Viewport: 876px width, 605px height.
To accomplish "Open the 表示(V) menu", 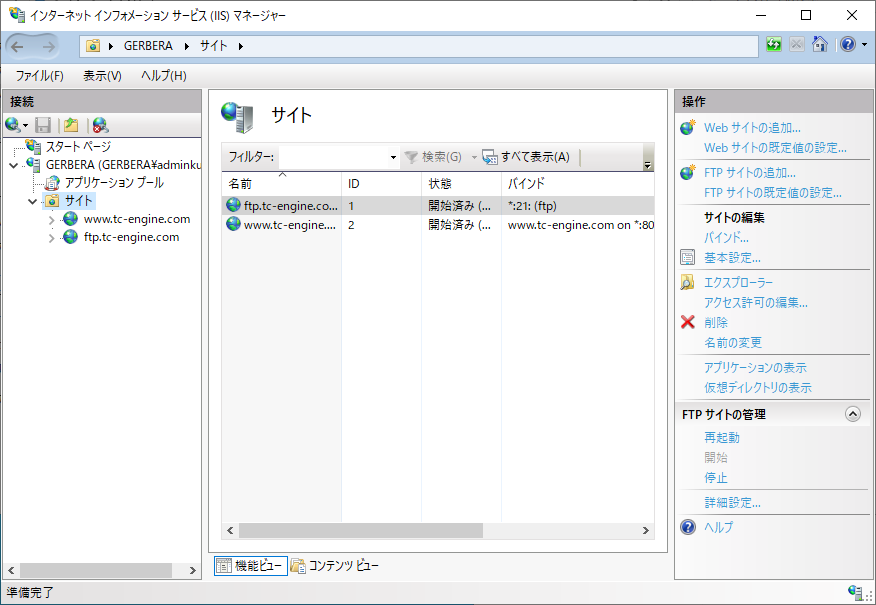I will (102, 75).
